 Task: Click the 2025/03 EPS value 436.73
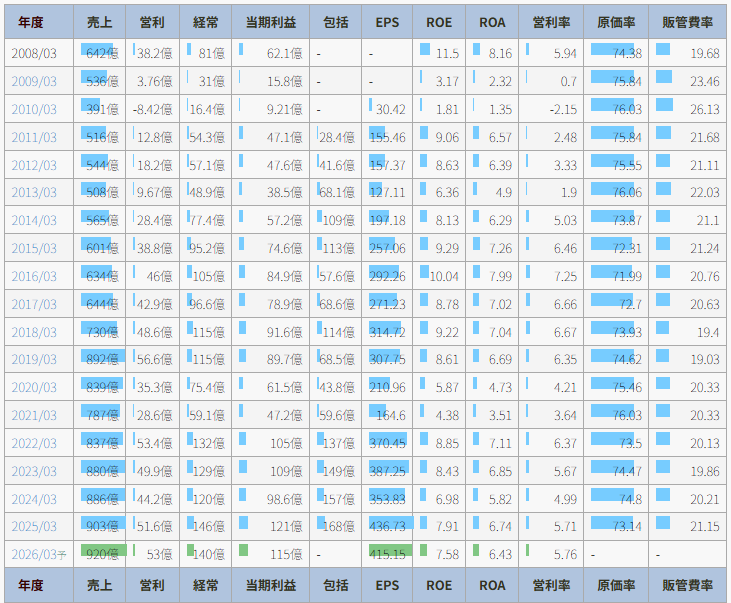pyautogui.click(x=388, y=526)
